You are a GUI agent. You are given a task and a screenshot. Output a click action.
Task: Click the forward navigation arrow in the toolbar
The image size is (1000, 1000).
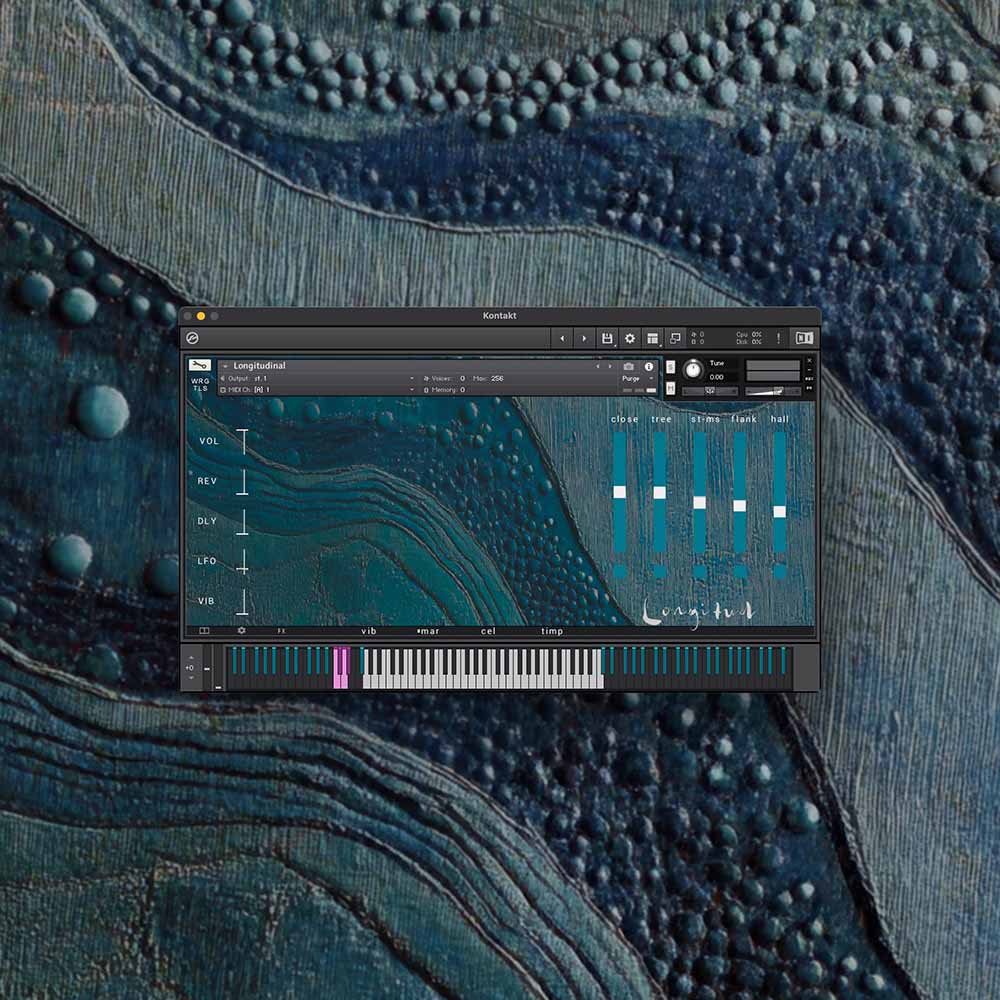point(585,337)
